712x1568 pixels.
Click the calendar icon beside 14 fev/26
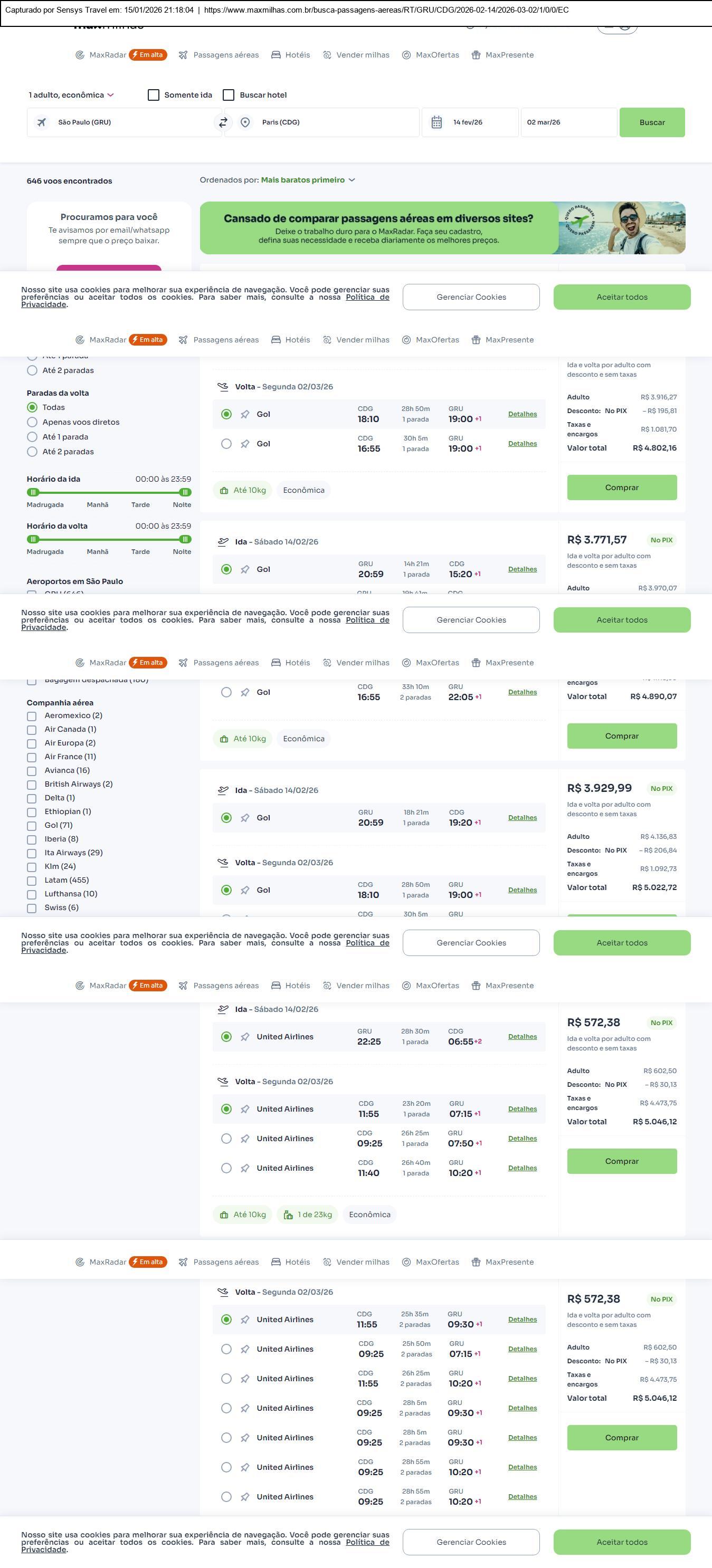click(x=436, y=122)
